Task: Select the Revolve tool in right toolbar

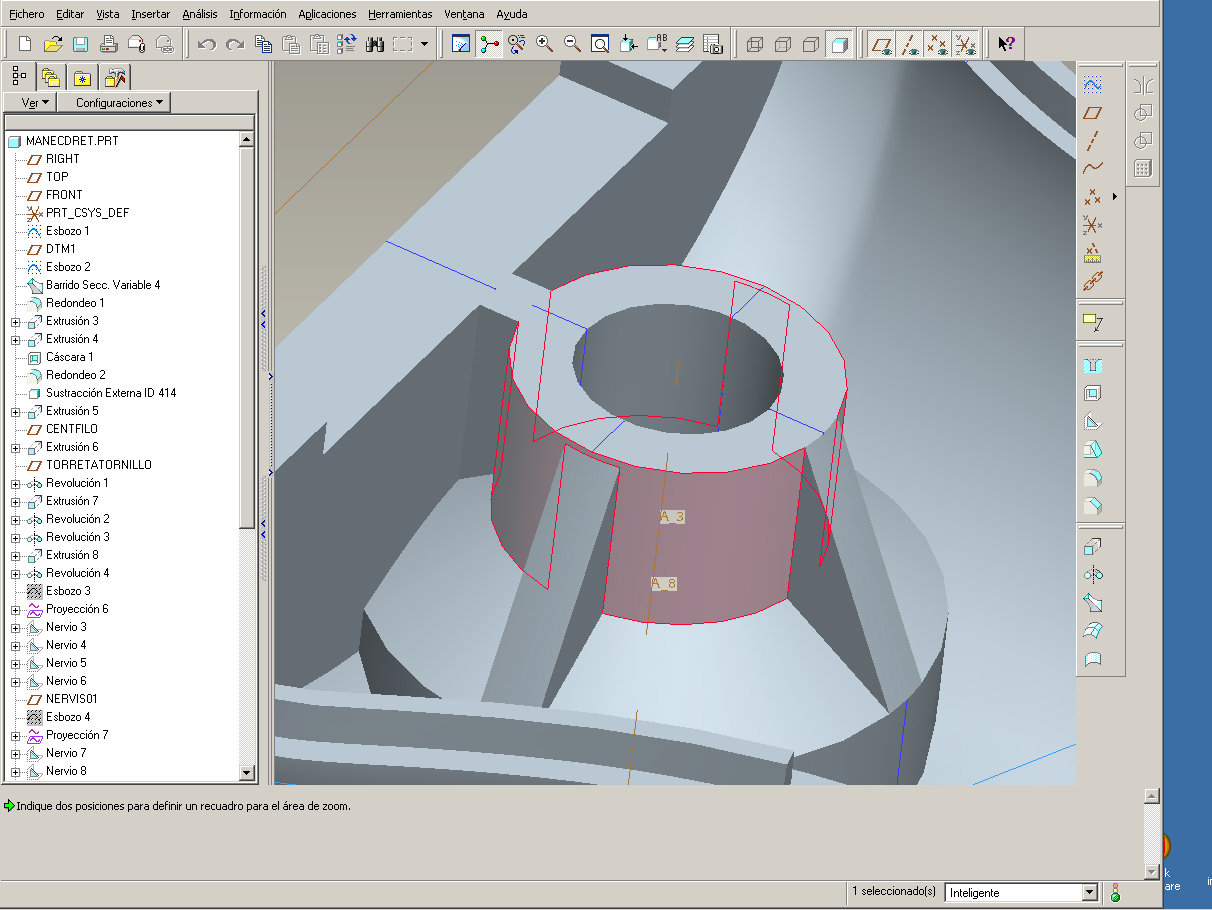Action: coord(1093,574)
